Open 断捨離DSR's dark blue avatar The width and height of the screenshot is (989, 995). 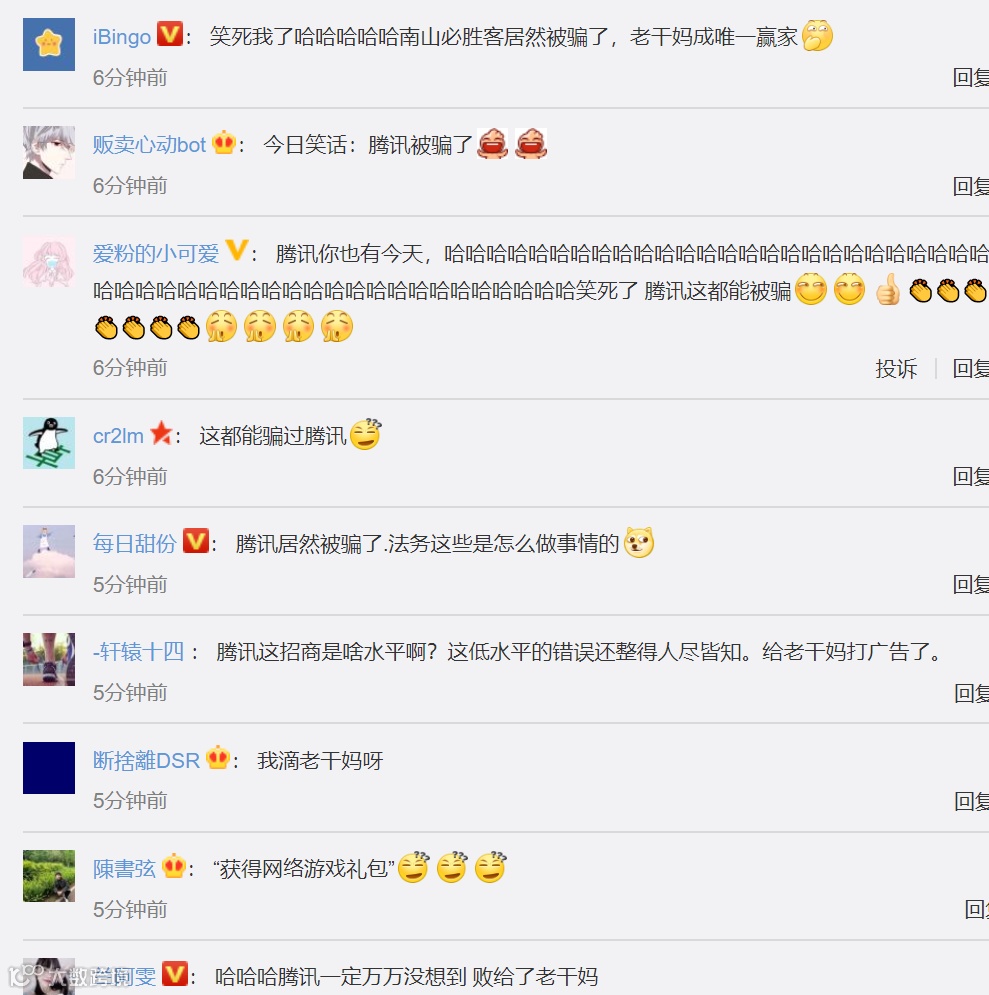tap(49, 768)
